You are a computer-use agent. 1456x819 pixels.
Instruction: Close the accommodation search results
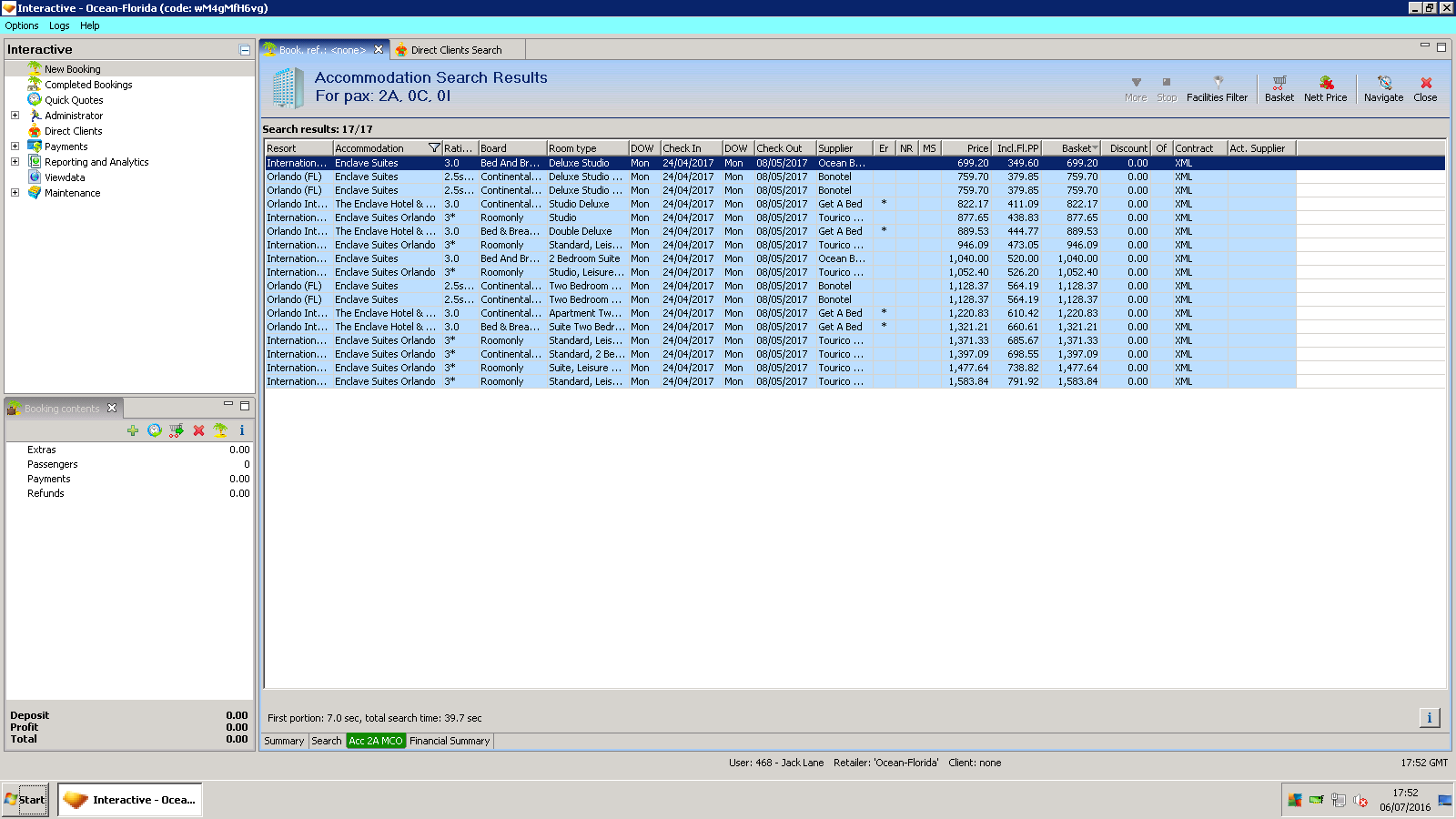point(1425,88)
